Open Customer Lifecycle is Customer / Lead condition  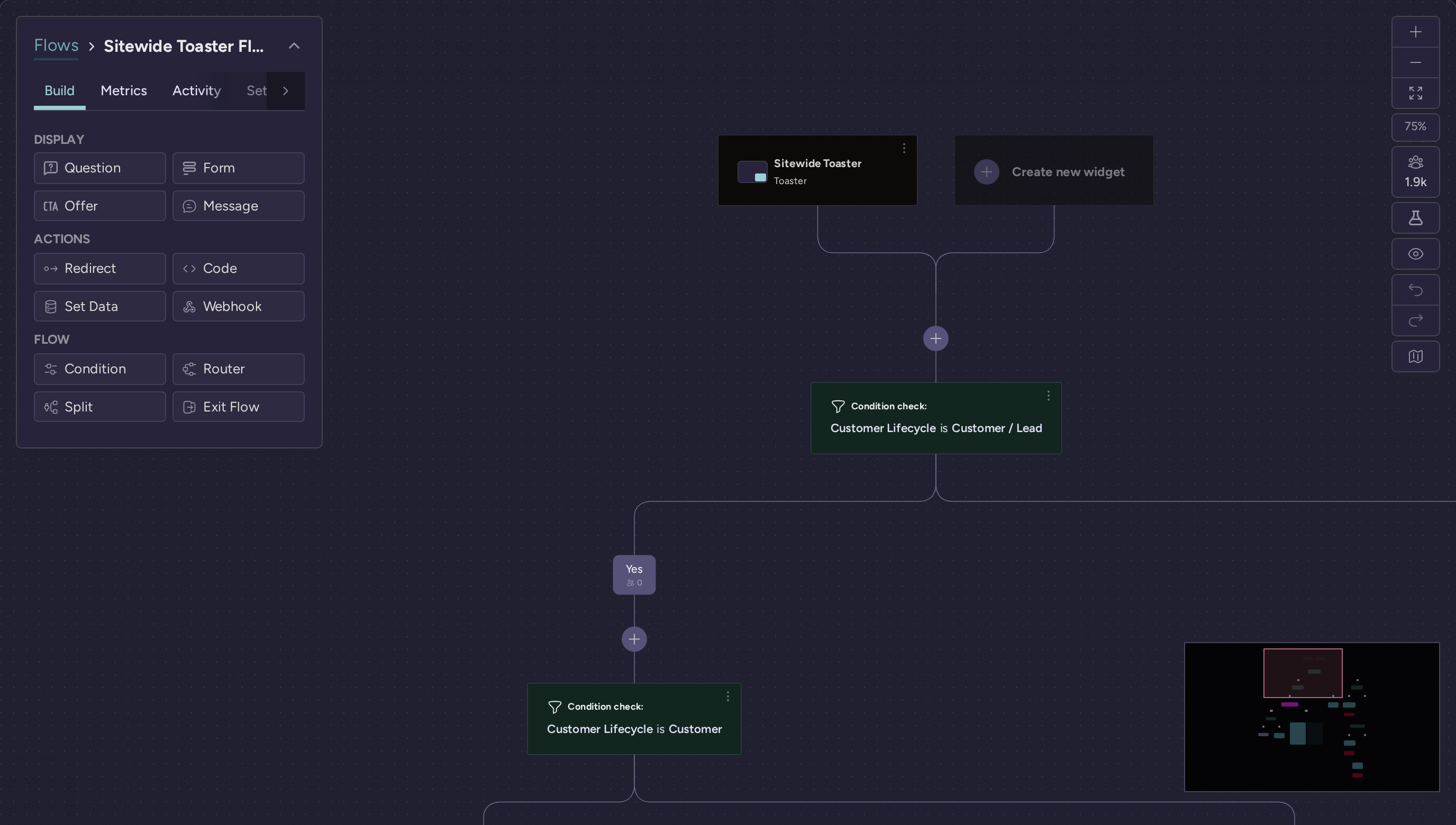[936, 418]
